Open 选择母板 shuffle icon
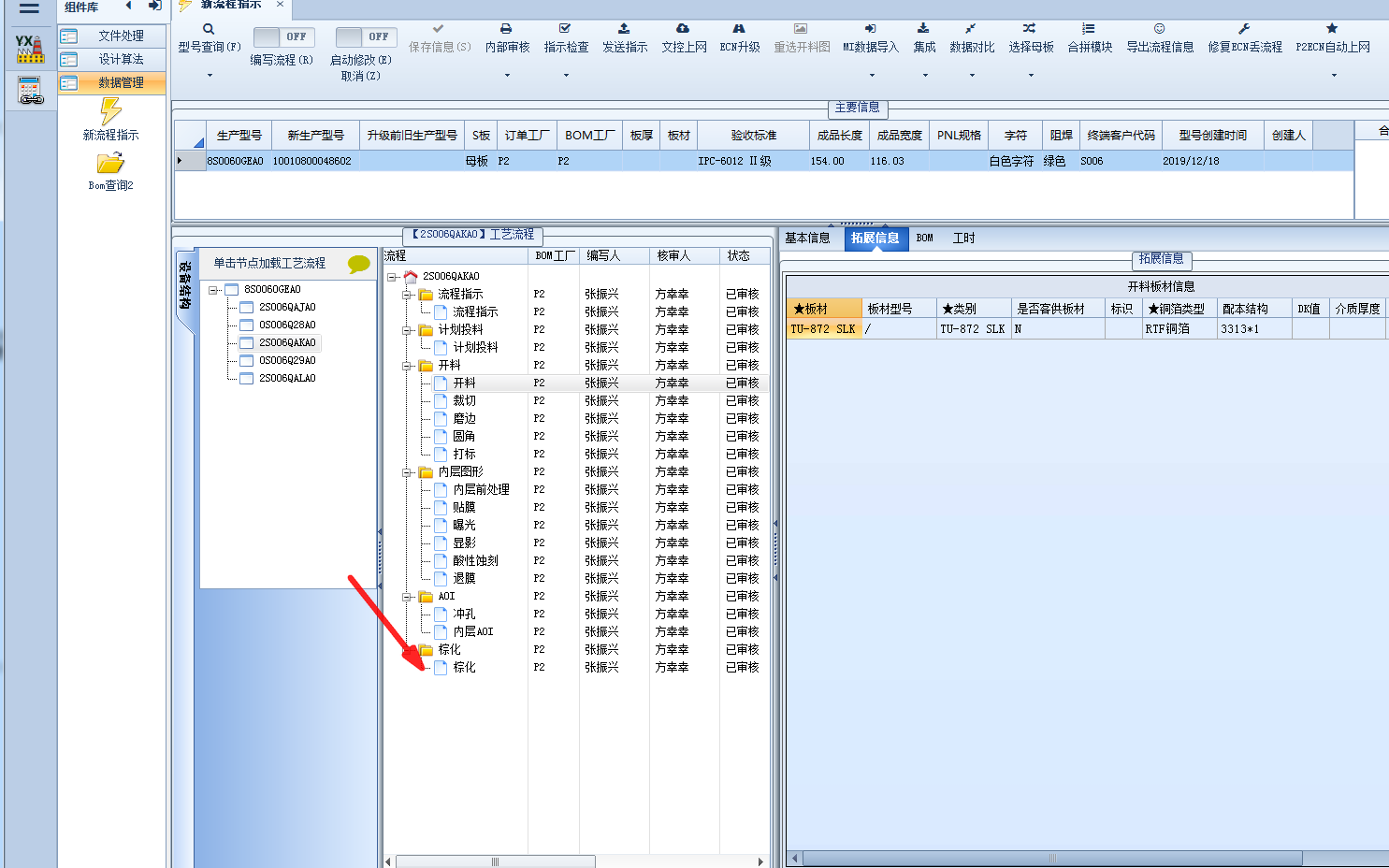This screenshot has height=868, width=1389. click(1029, 29)
